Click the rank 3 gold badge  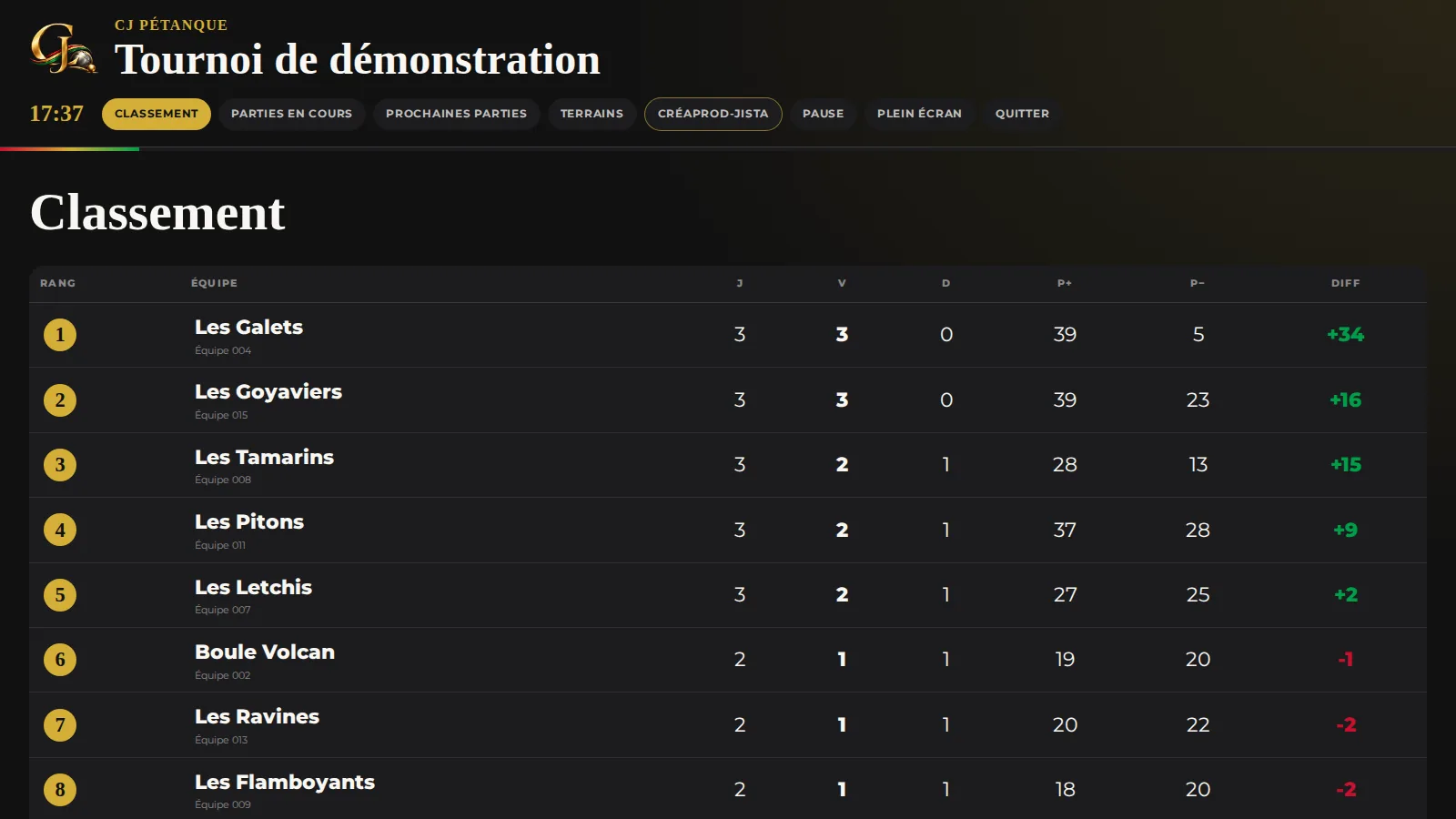point(60,465)
